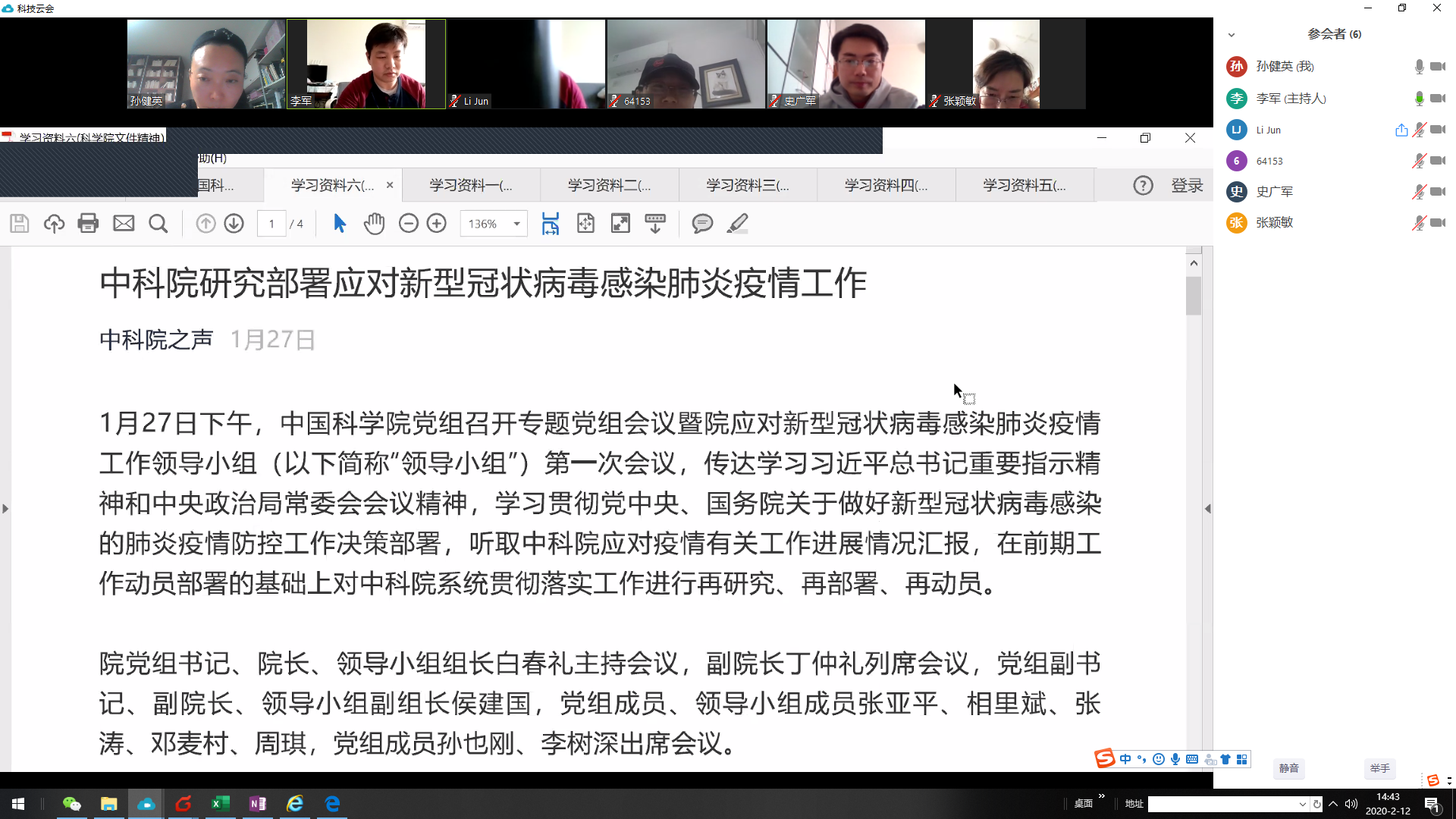Toggle 张颖敏's camera icon
Viewport: 1456px width, 819px height.
tap(1437, 223)
